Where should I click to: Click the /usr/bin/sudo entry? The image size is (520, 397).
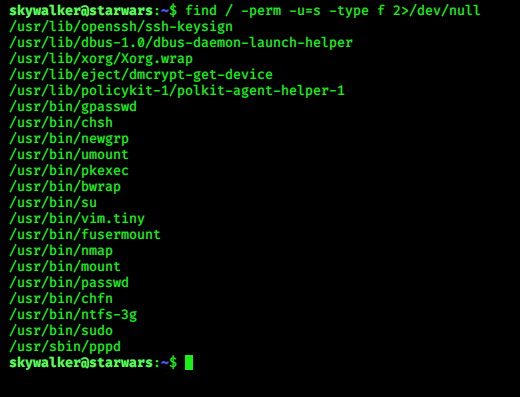tap(61, 331)
